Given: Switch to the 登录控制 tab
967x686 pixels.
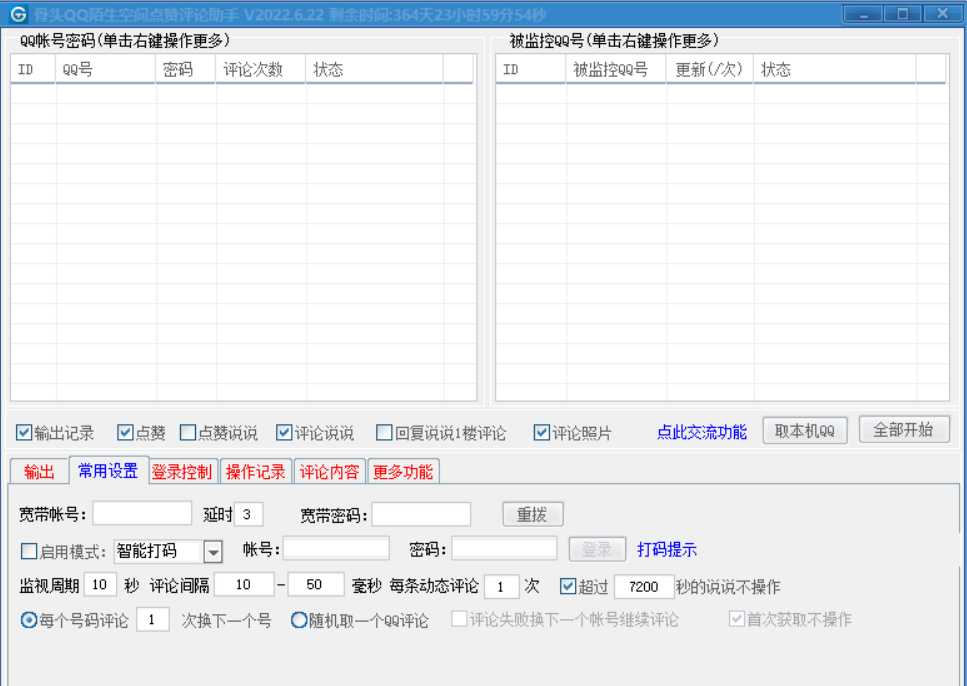Looking at the screenshot, I should [x=181, y=472].
